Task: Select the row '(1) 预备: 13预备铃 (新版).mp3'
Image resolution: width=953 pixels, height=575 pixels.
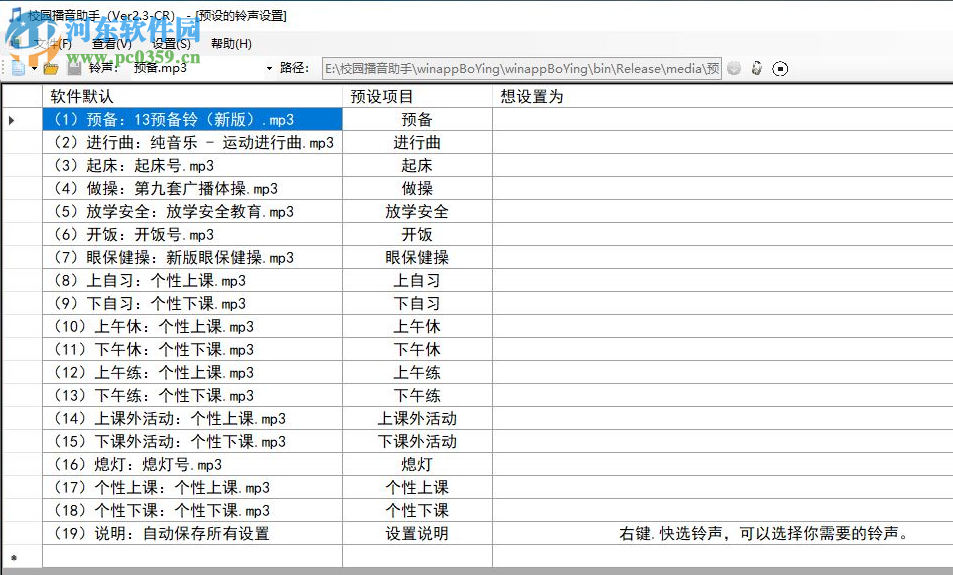Action: 193,119
